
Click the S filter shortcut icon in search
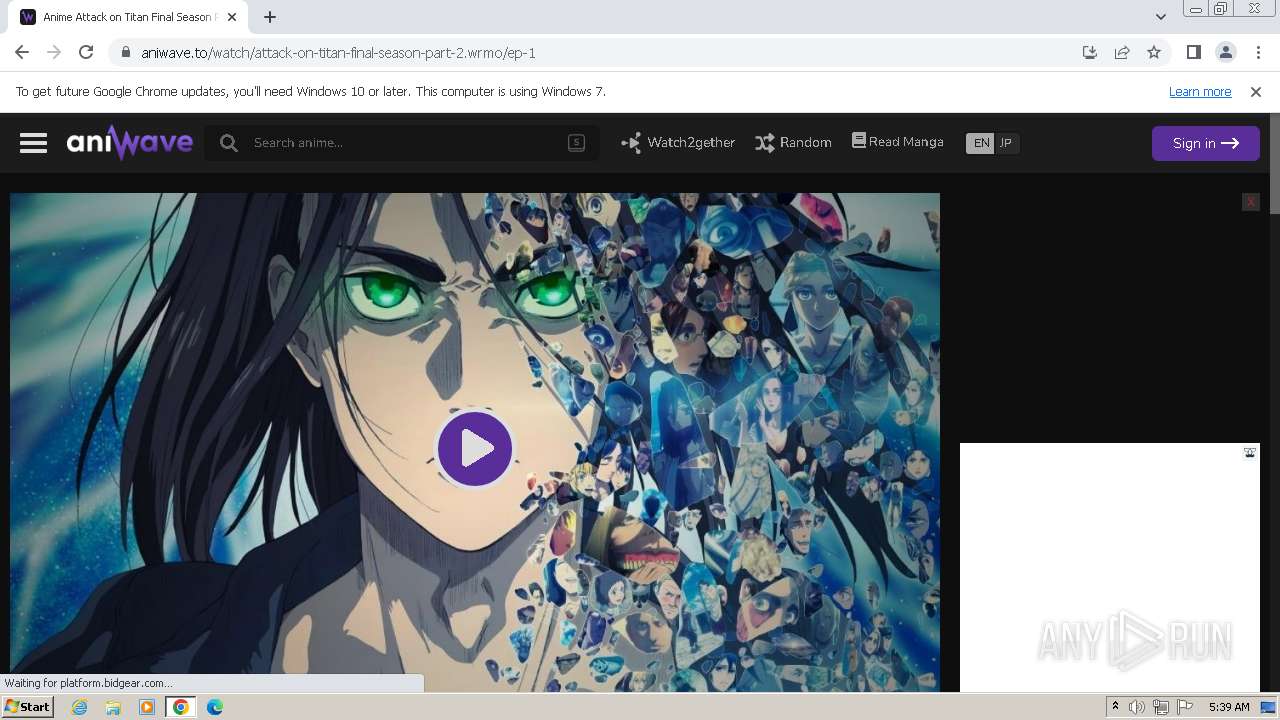576,143
